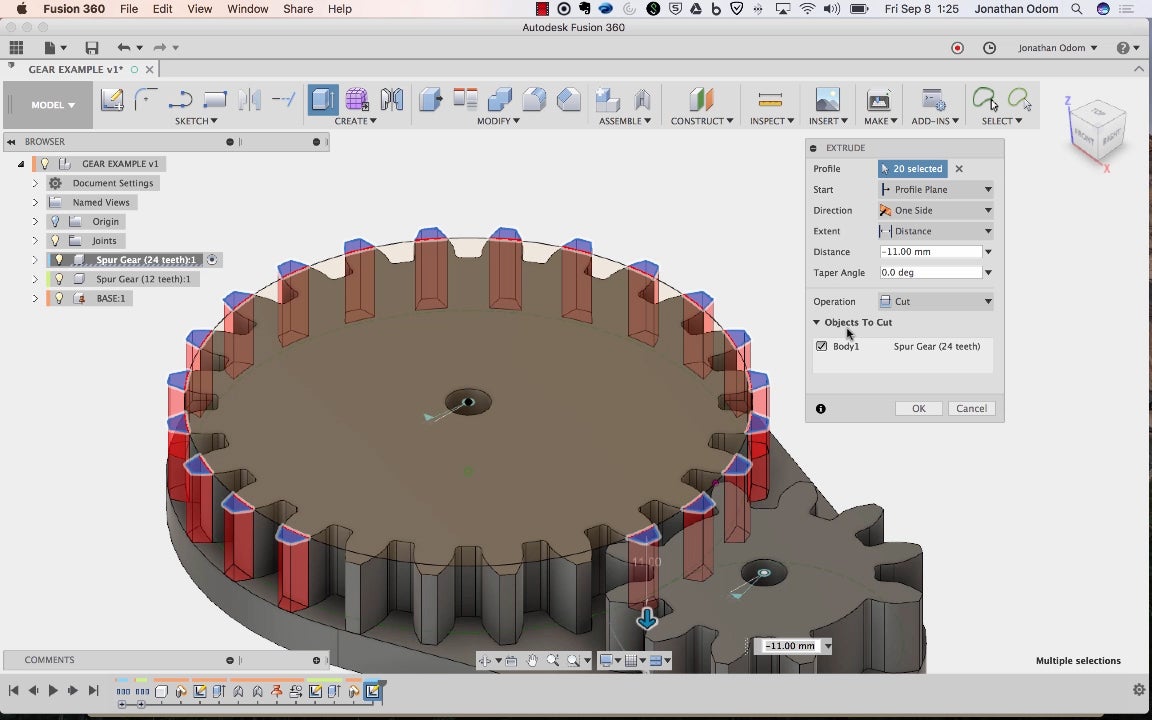Click the Measure icon above Inspect
Screen dimensions: 1152x720
[x=770, y=100]
